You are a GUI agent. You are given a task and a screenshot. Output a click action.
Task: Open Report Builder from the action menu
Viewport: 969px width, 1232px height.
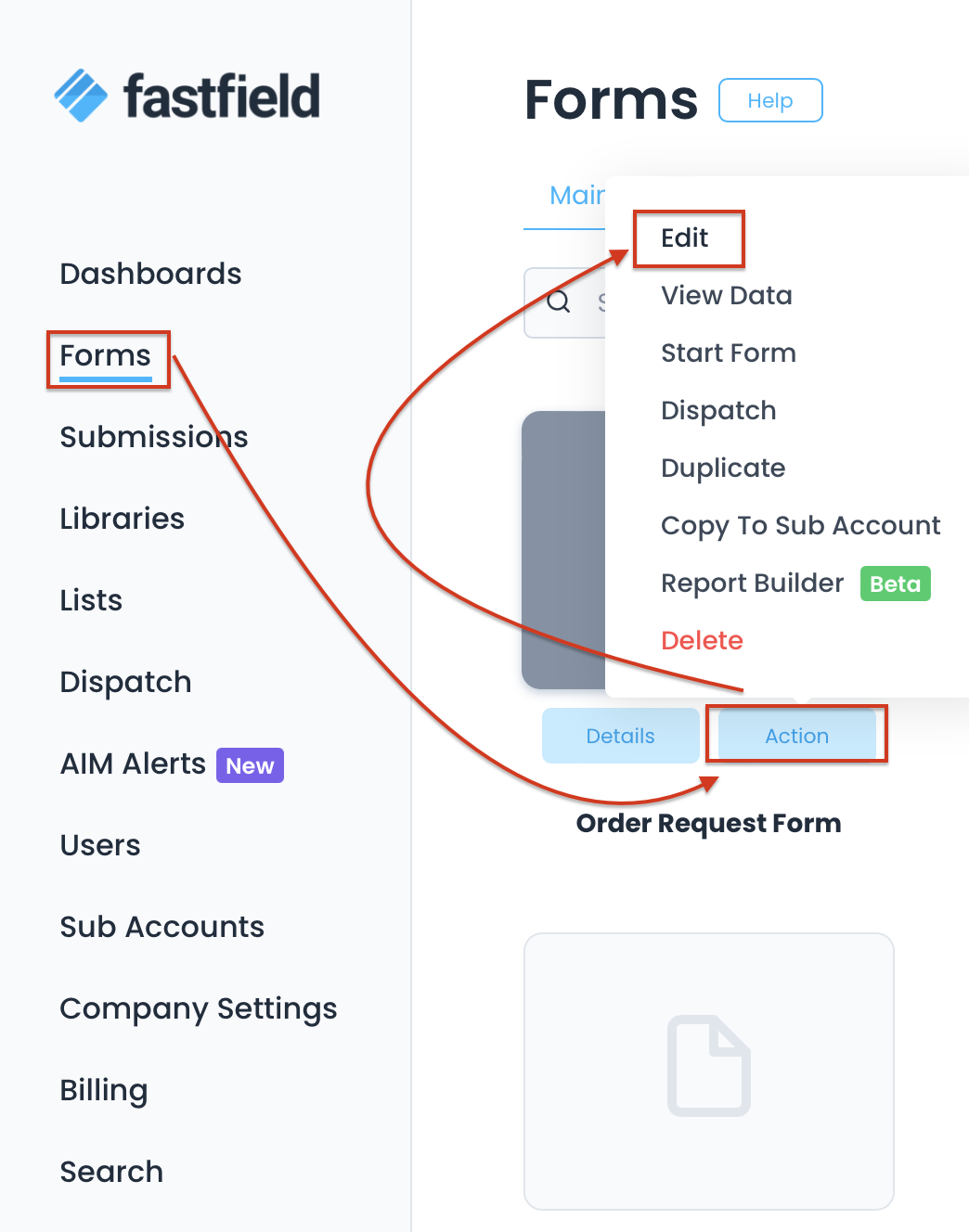pyautogui.click(x=752, y=584)
